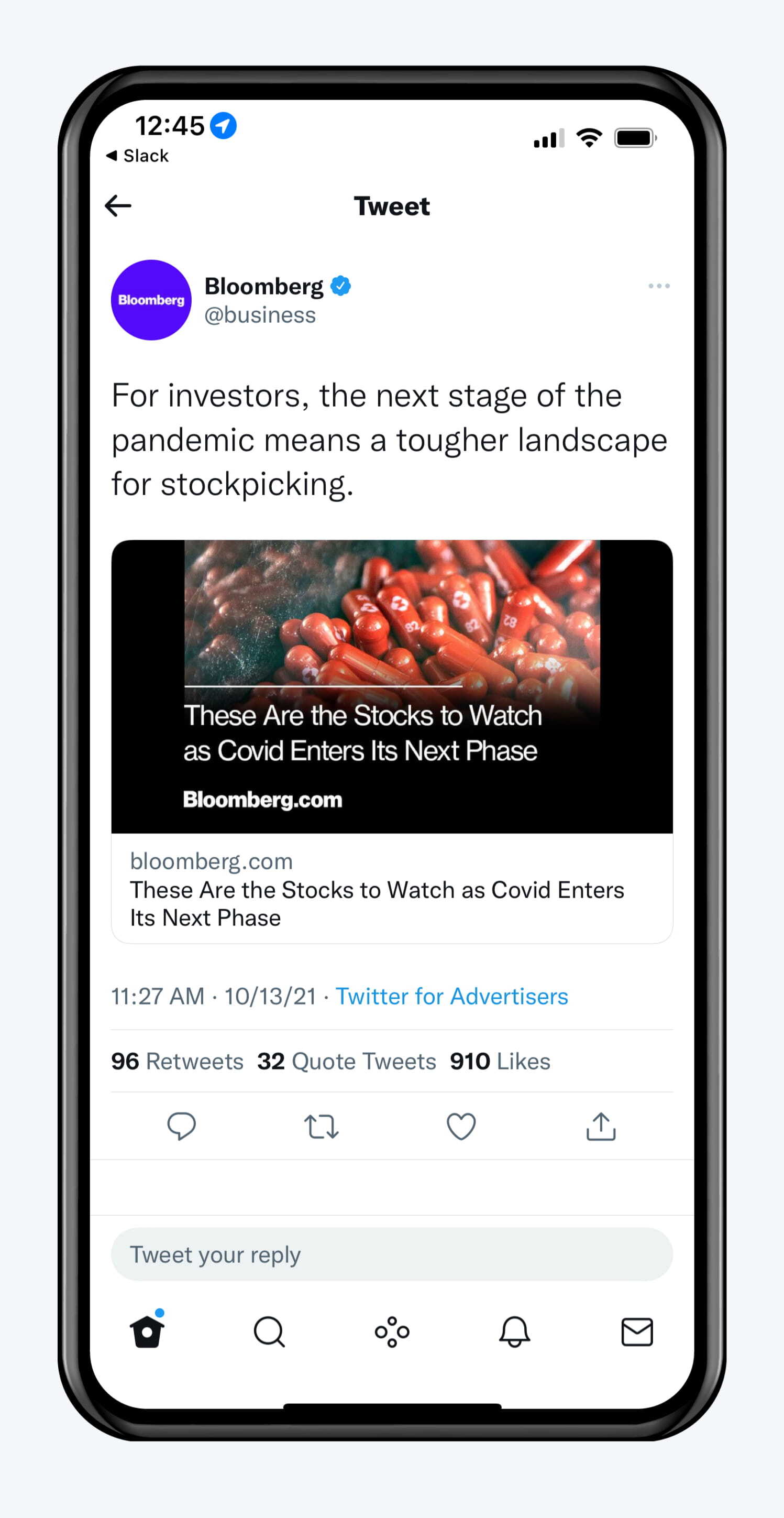Open the pills article preview image
Image resolution: width=784 pixels, height=1518 pixels.
coord(392,686)
